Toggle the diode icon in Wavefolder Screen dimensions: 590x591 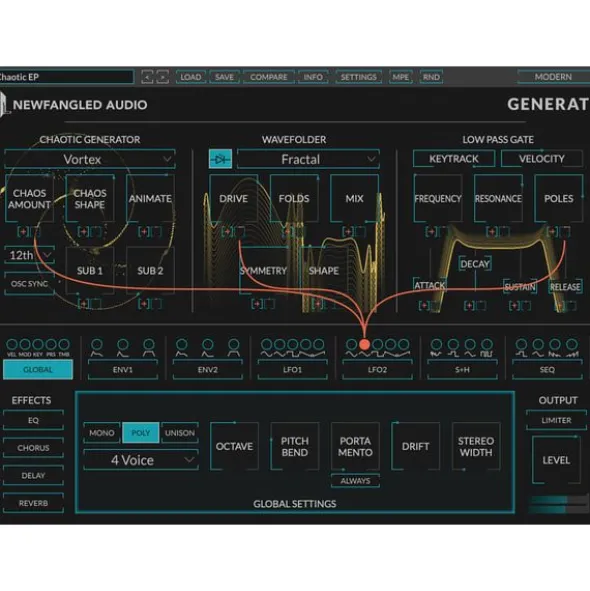221,159
